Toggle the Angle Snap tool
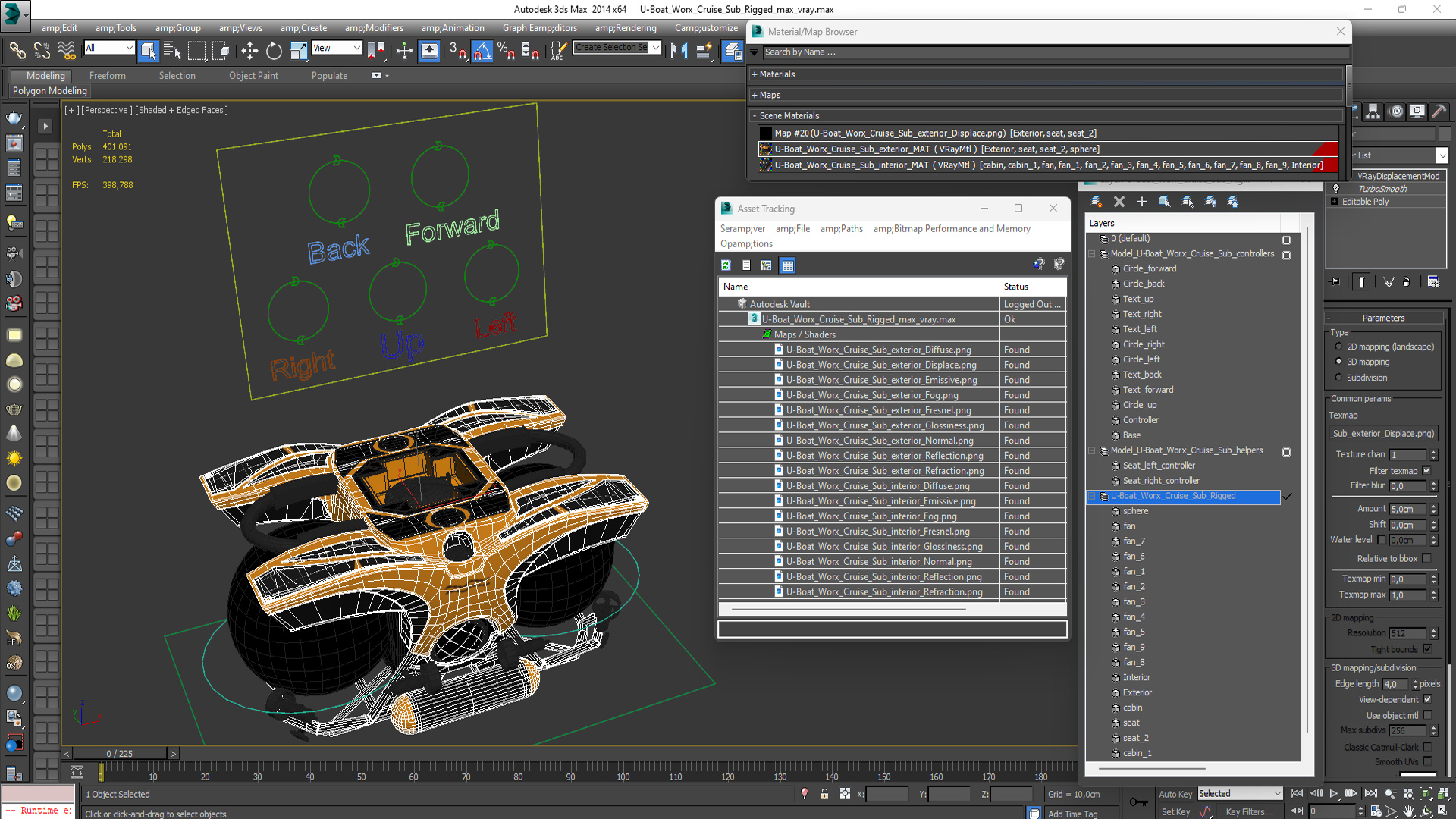Screen dimensions: 1456x819 click(x=482, y=51)
